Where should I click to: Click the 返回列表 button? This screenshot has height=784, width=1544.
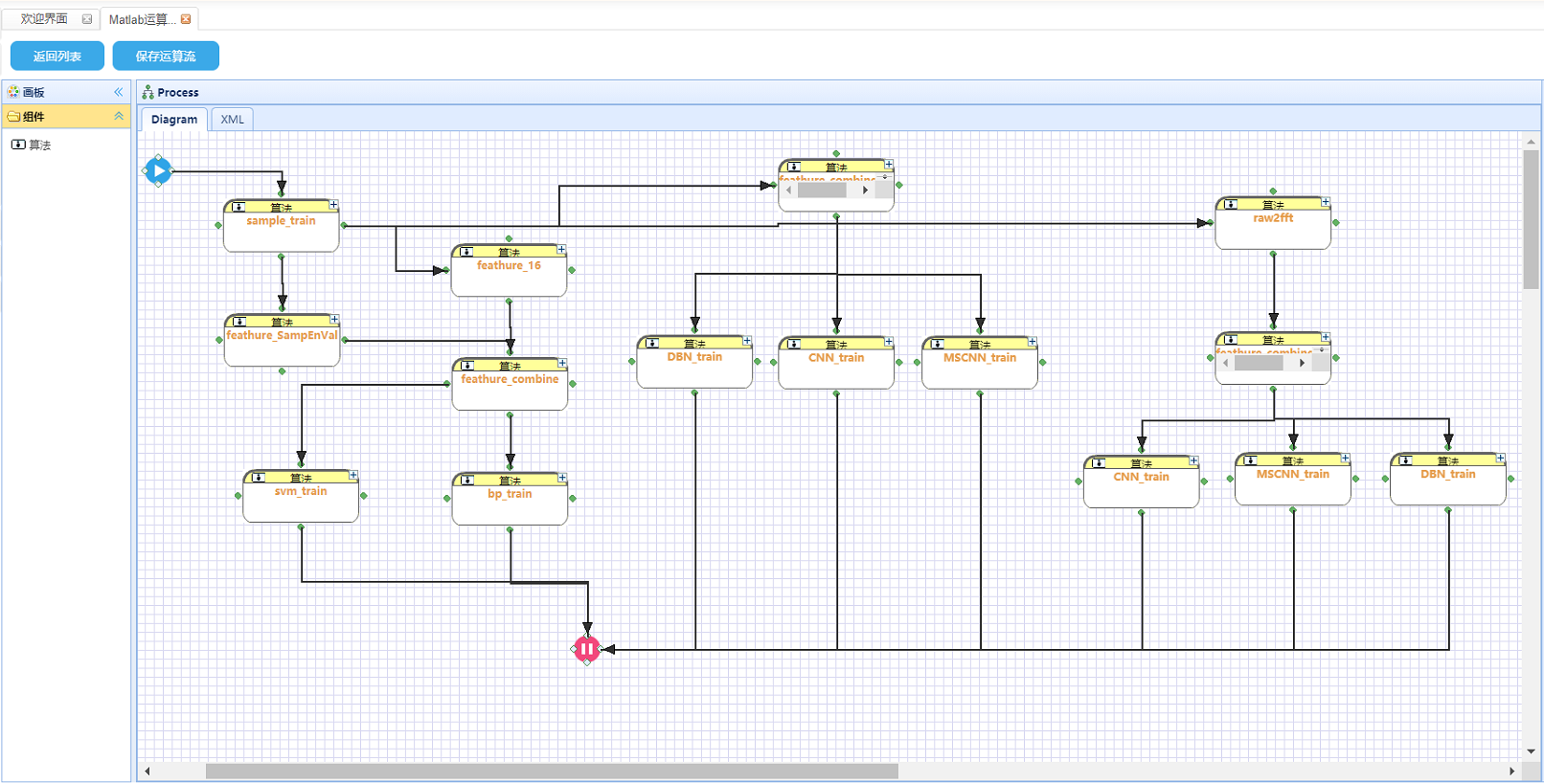57,56
